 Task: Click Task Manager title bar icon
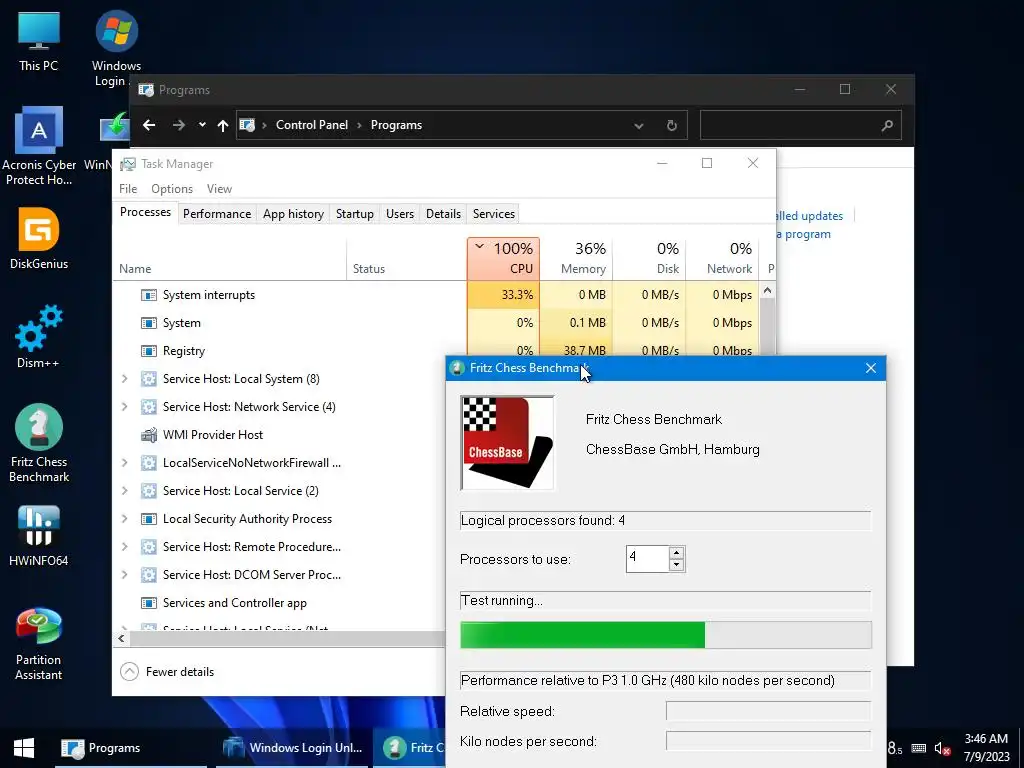point(128,164)
